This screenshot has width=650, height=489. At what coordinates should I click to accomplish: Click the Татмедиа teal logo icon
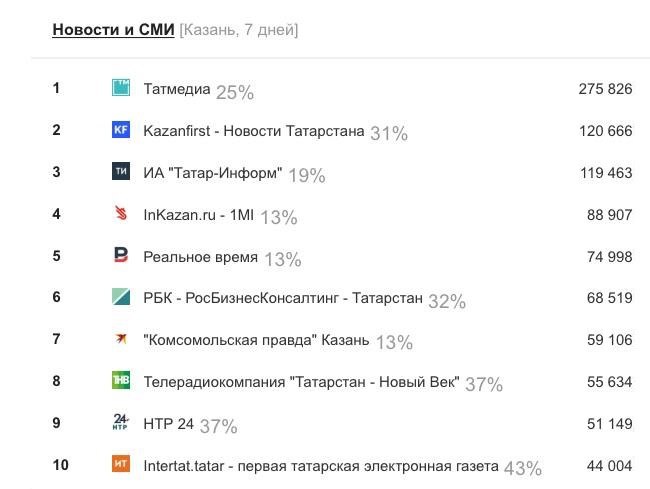tap(121, 88)
